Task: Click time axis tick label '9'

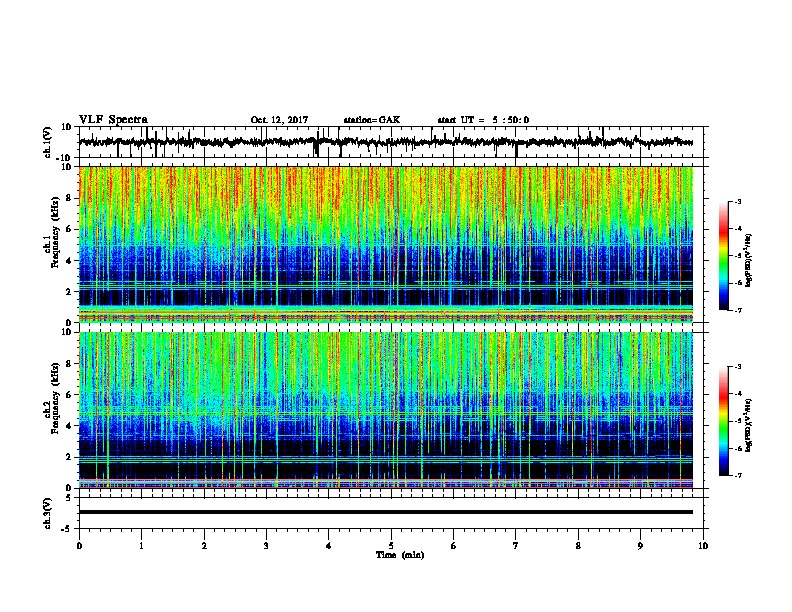Action: point(640,546)
